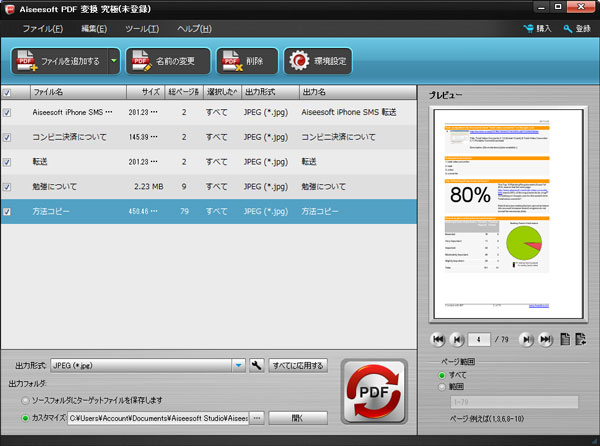Screen dimensions: 600x446
Task: Go to next page in preview
Action: click(526, 339)
